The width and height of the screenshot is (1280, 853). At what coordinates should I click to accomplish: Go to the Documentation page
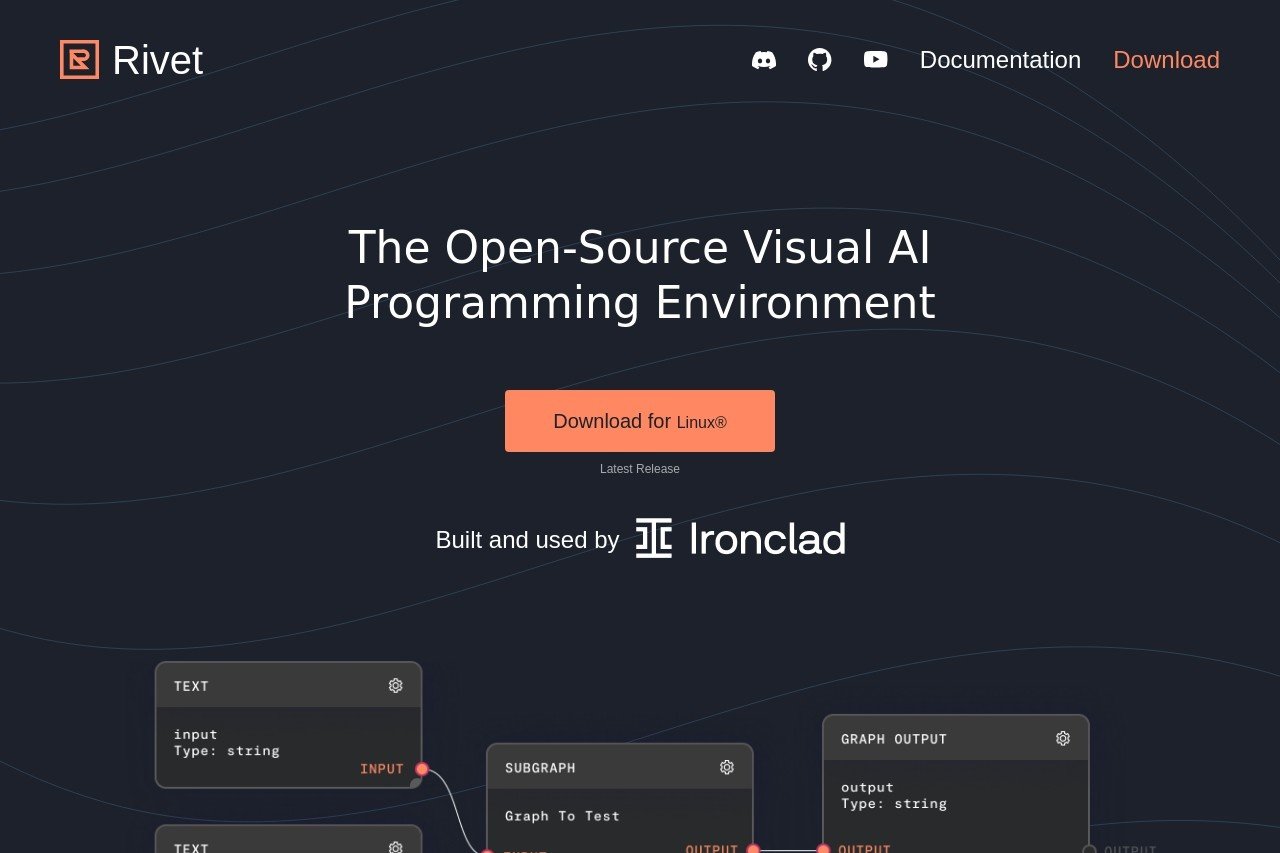coord(1000,60)
